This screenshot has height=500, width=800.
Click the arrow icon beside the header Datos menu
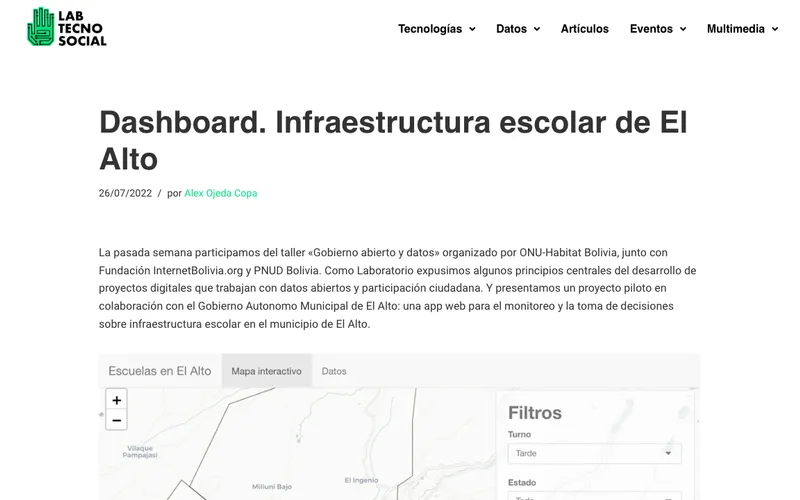[537, 30]
